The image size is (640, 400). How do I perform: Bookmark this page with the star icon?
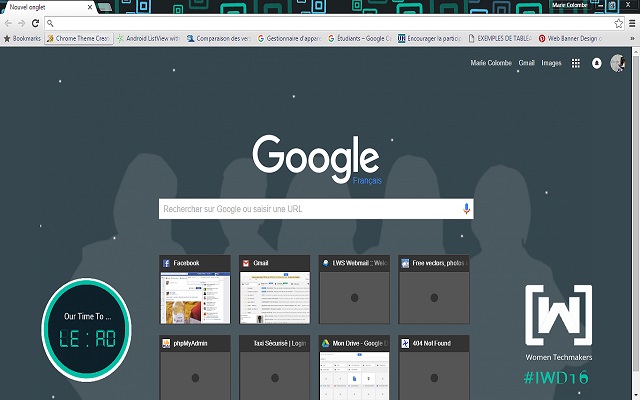(x=618, y=23)
